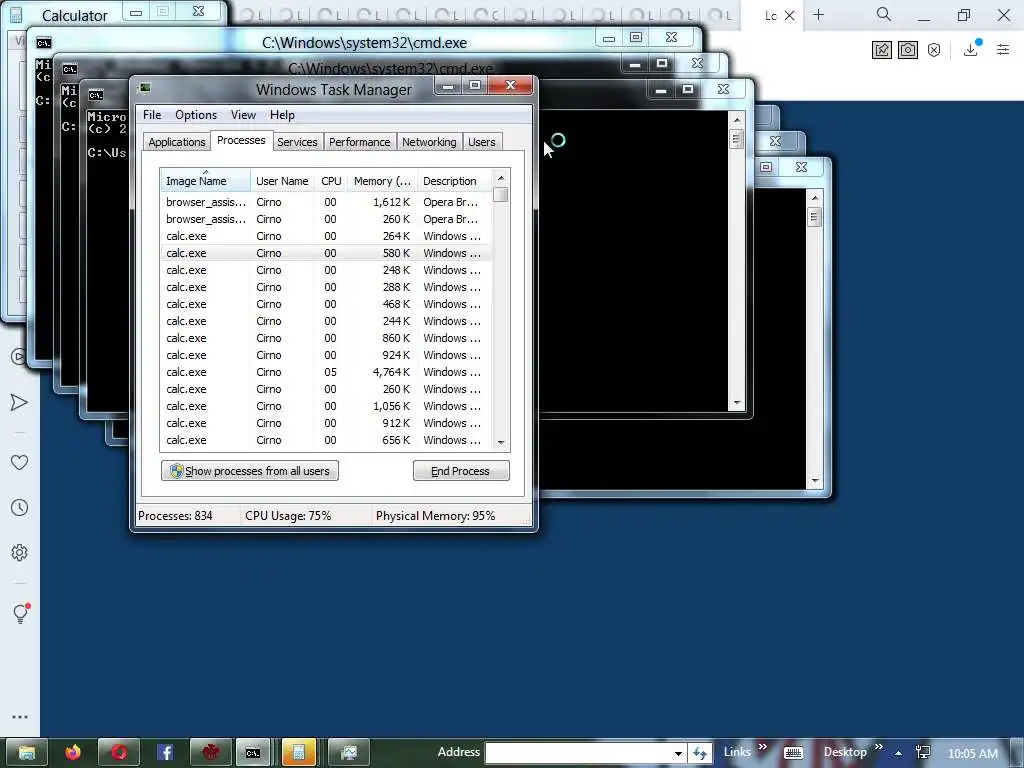The image size is (1024, 768).
Task: Take a snapshot with the camera icon
Action: (x=908, y=50)
